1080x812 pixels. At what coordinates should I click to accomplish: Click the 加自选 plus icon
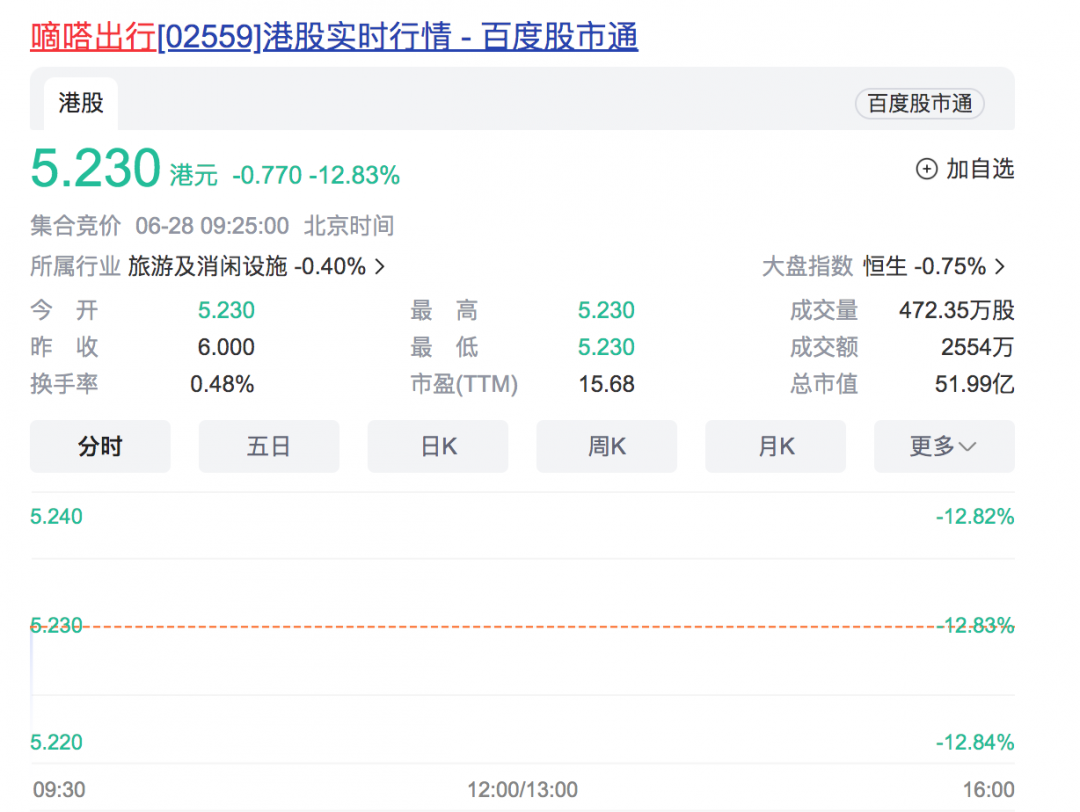tap(926, 170)
